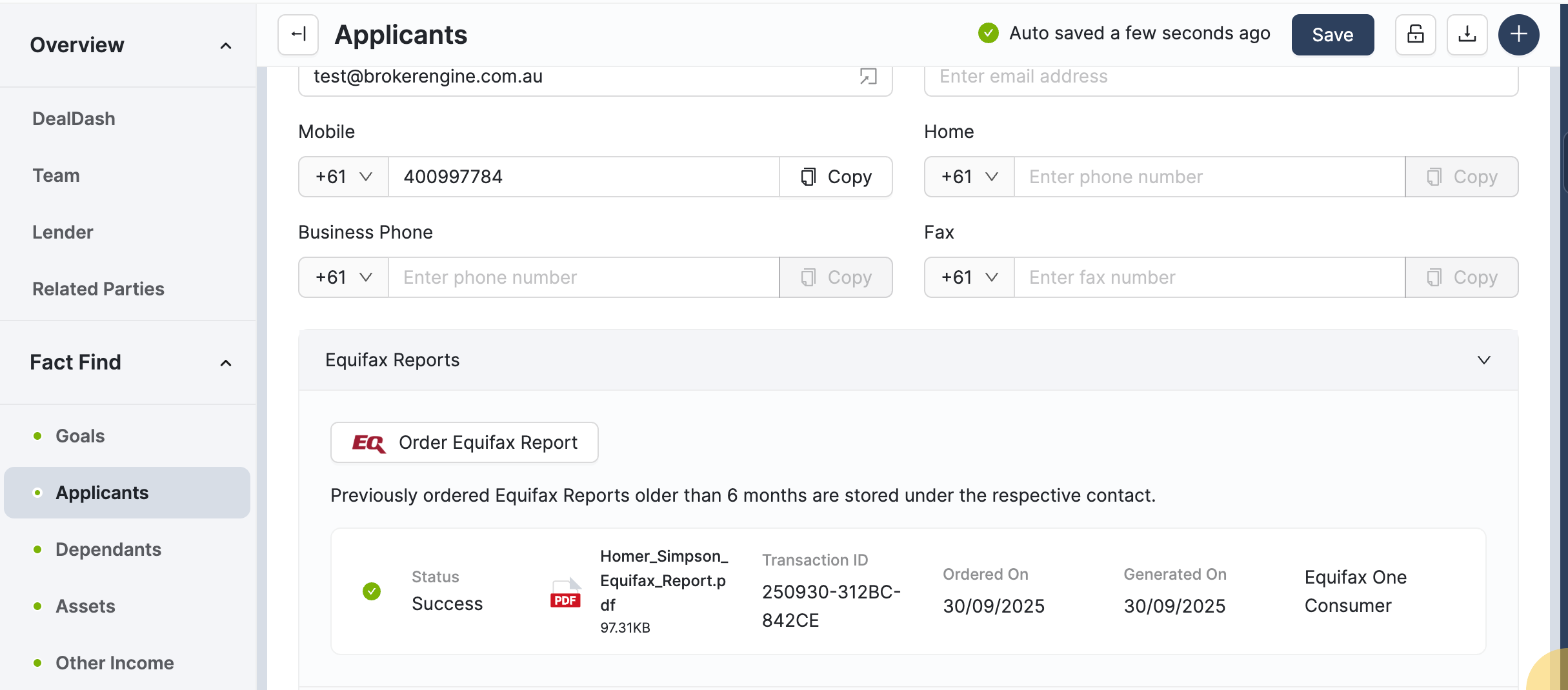Click Order Equifax Report button
Image resolution: width=1568 pixels, height=690 pixels.
pyautogui.click(x=464, y=442)
